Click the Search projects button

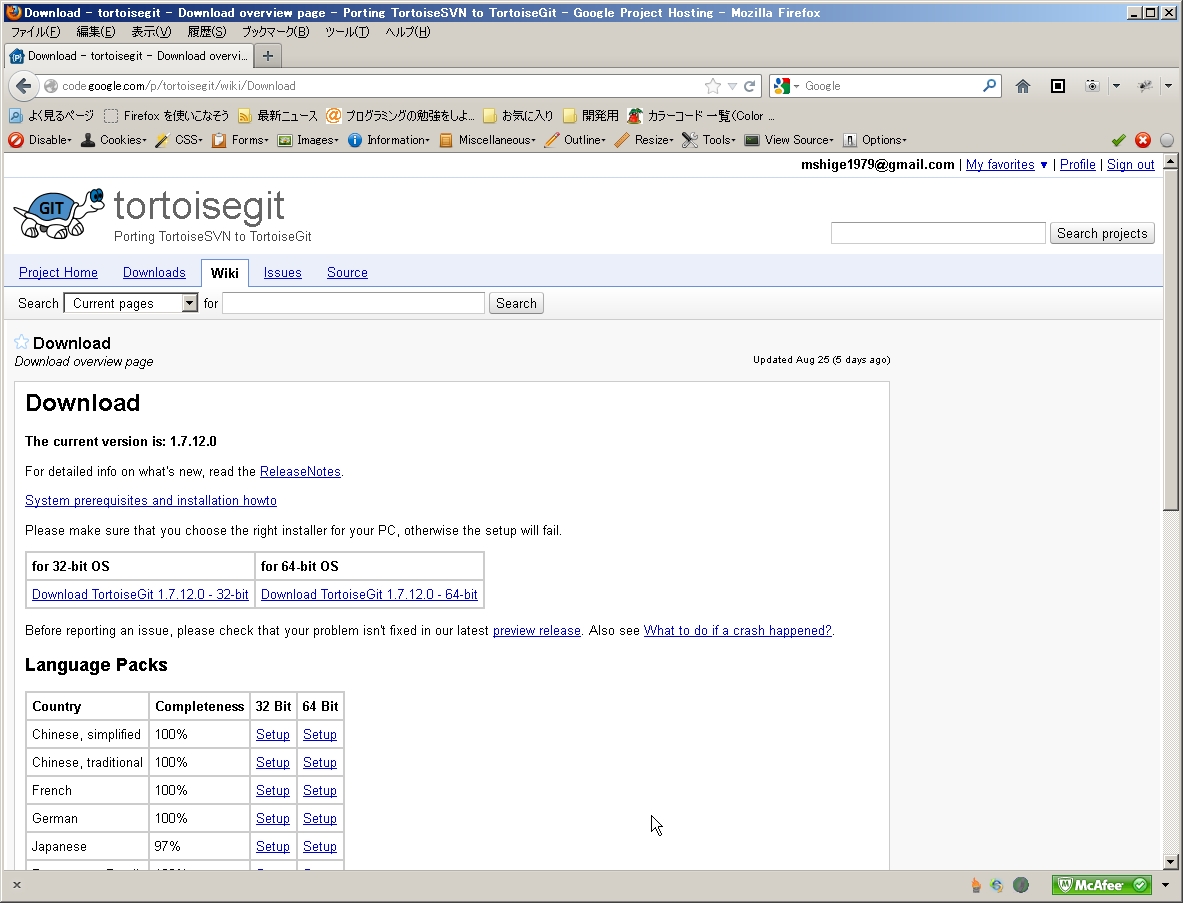pos(1102,233)
